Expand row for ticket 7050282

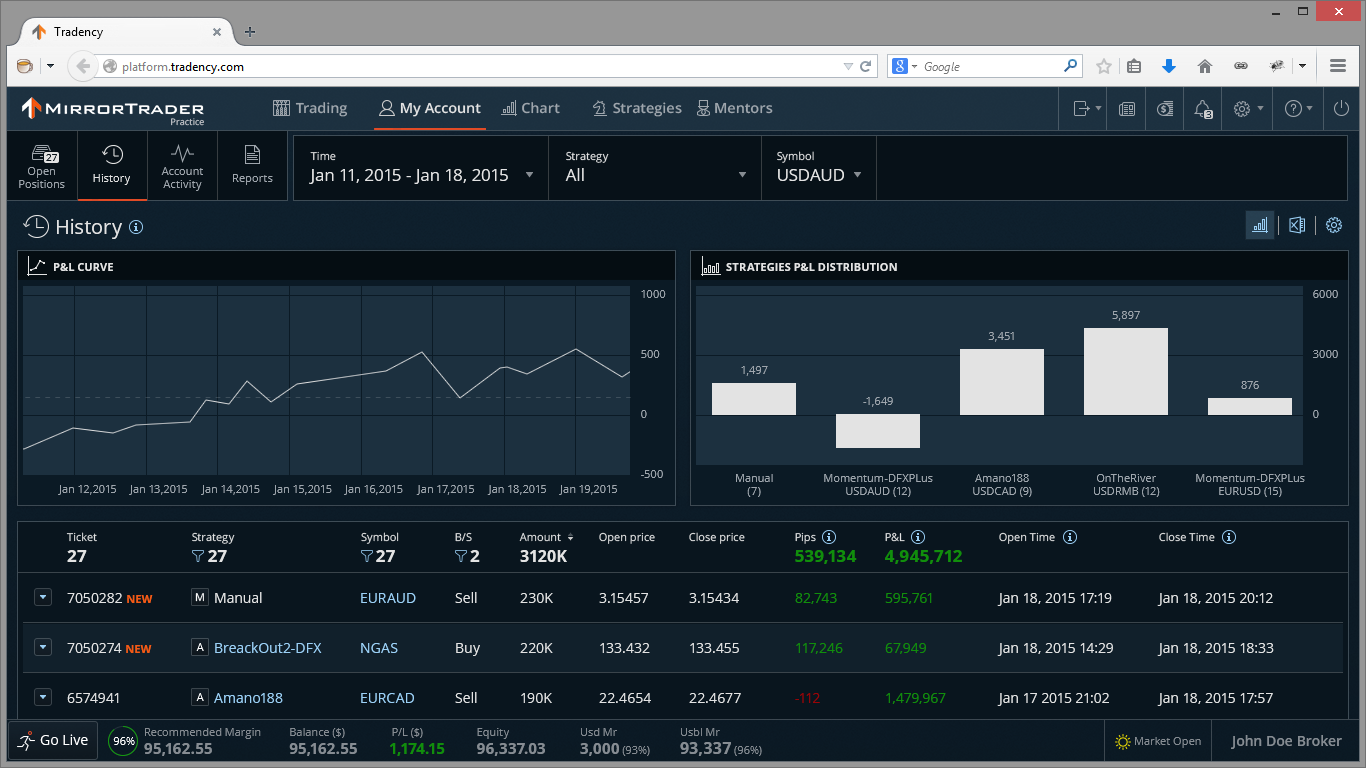(43, 597)
